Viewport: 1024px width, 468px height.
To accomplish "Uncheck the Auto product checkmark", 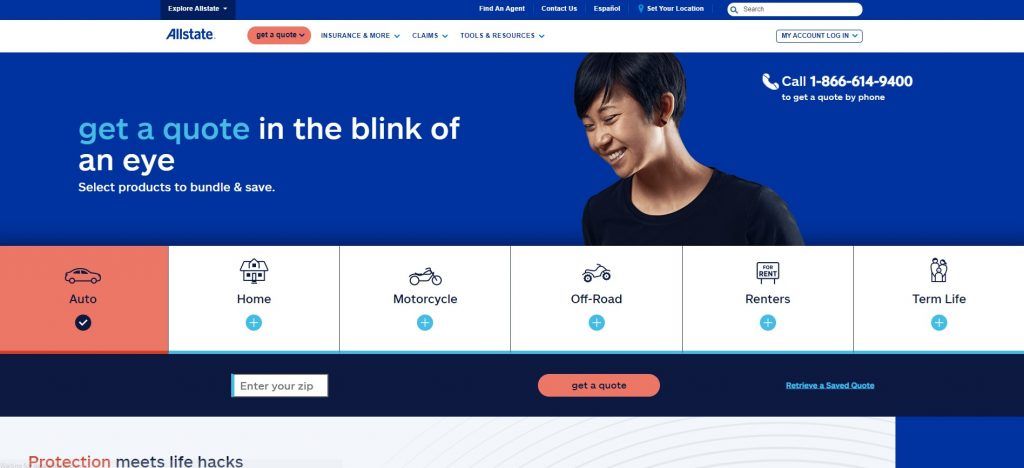I will tap(83, 322).
